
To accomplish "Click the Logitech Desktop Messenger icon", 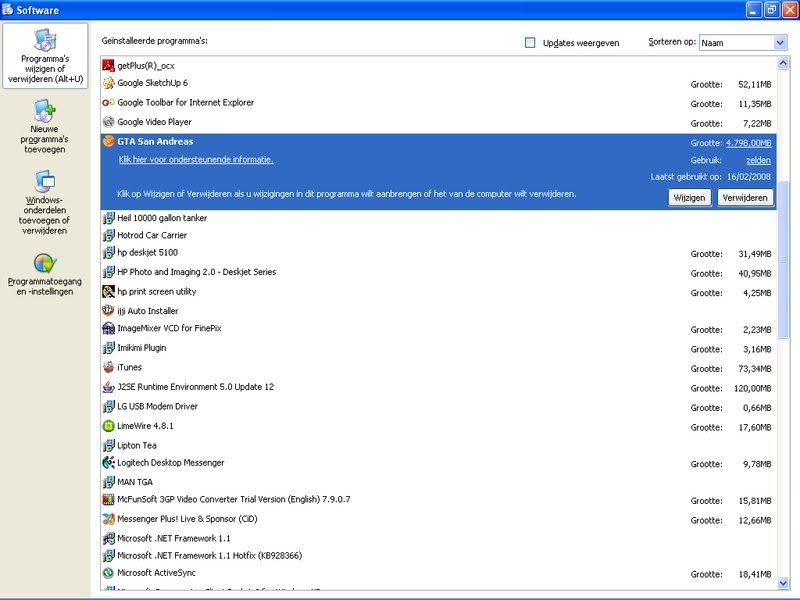I will tap(108, 463).
